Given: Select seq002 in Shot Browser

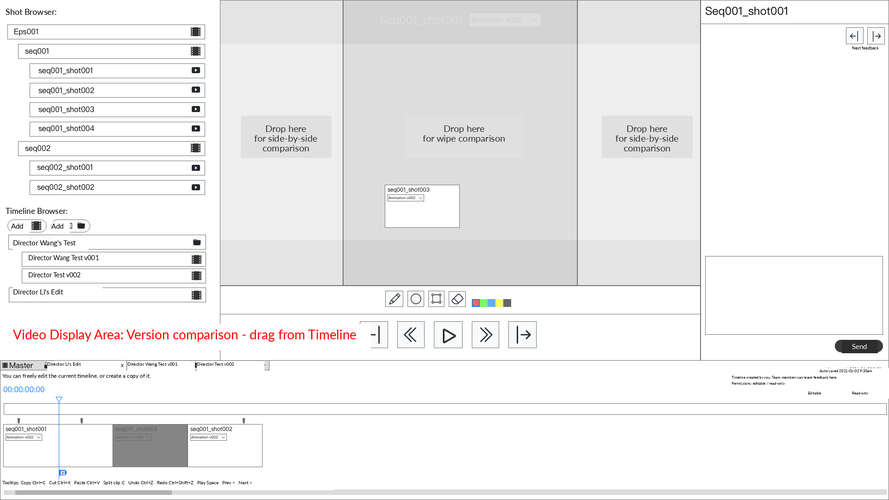Looking at the screenshot, I should [x=111, y=148].
